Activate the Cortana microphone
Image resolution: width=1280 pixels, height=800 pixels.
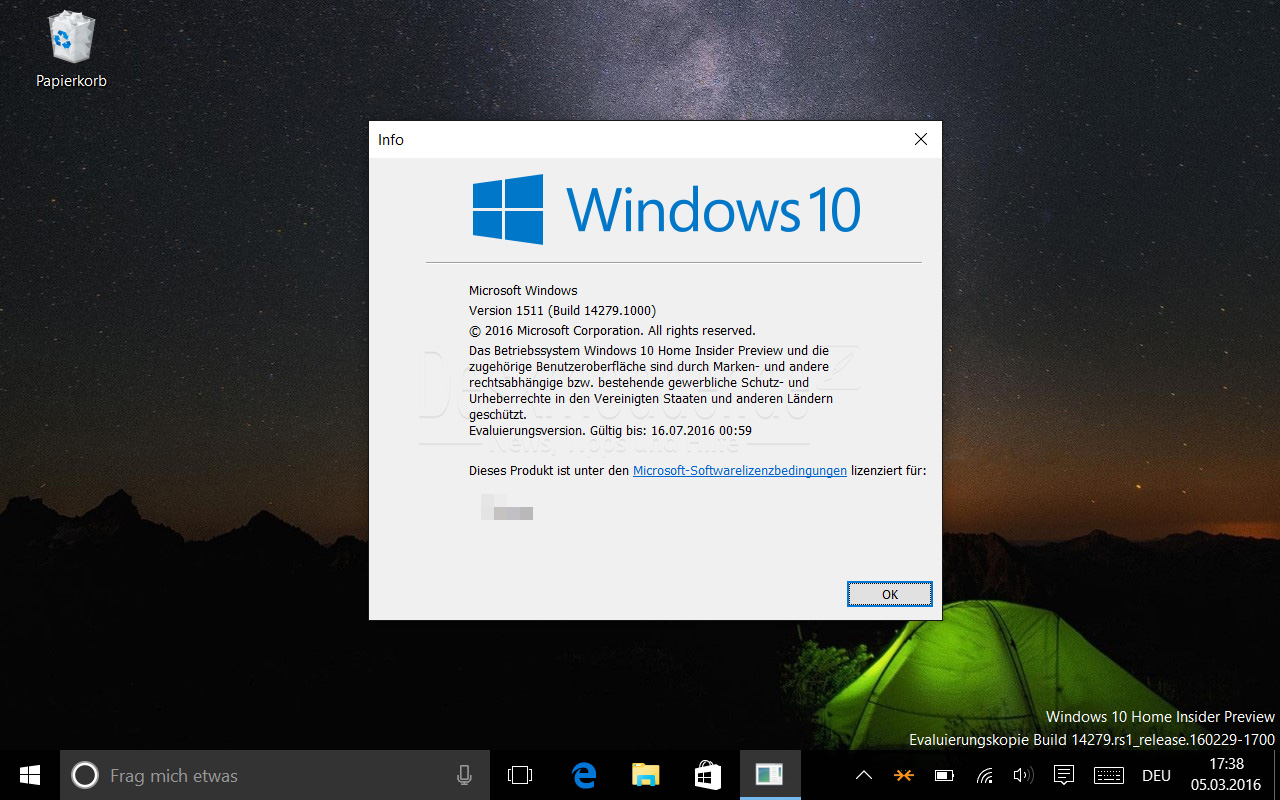pyautogui.click(x=464, y=775)
